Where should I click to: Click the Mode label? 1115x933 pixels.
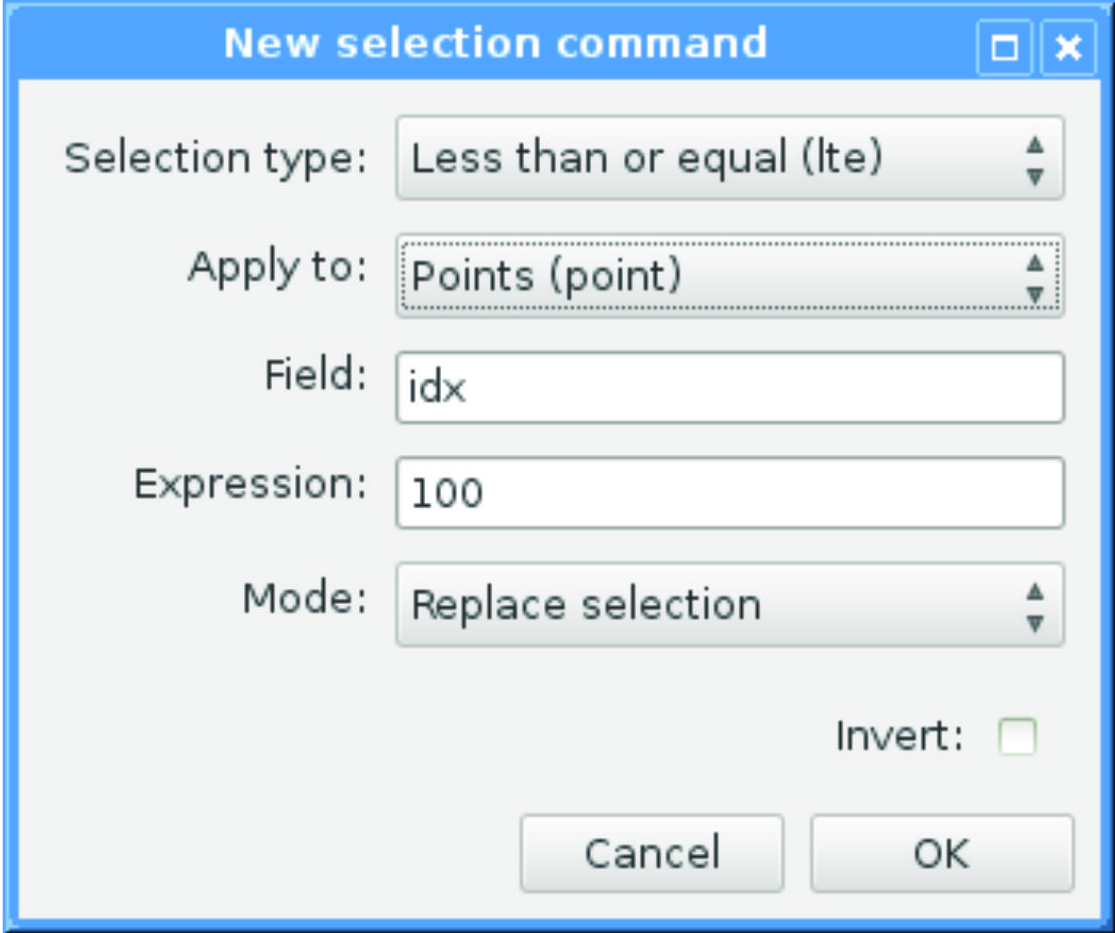(x=304, y=597)
